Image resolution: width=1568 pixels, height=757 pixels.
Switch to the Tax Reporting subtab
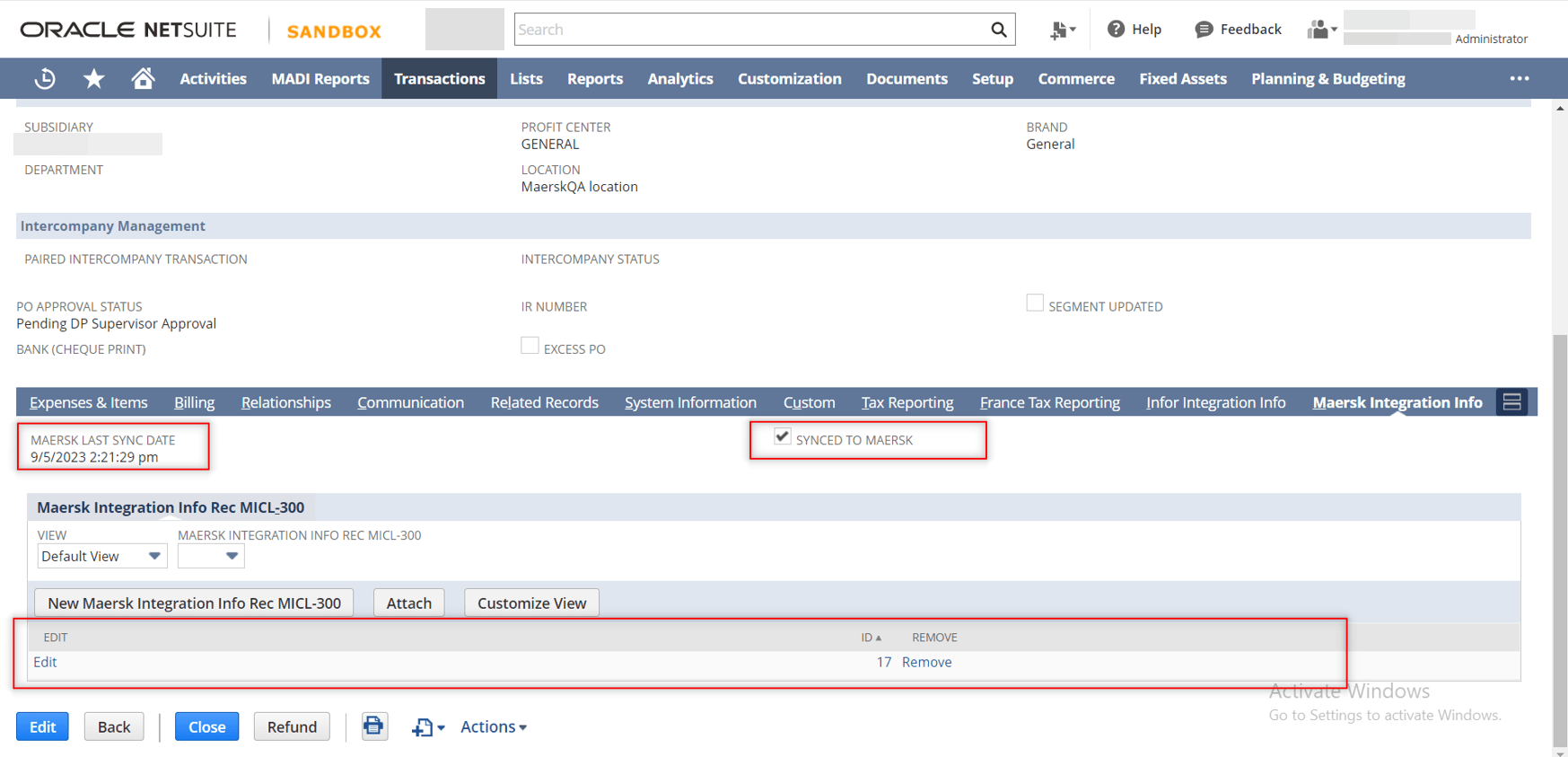coord(907,402)
